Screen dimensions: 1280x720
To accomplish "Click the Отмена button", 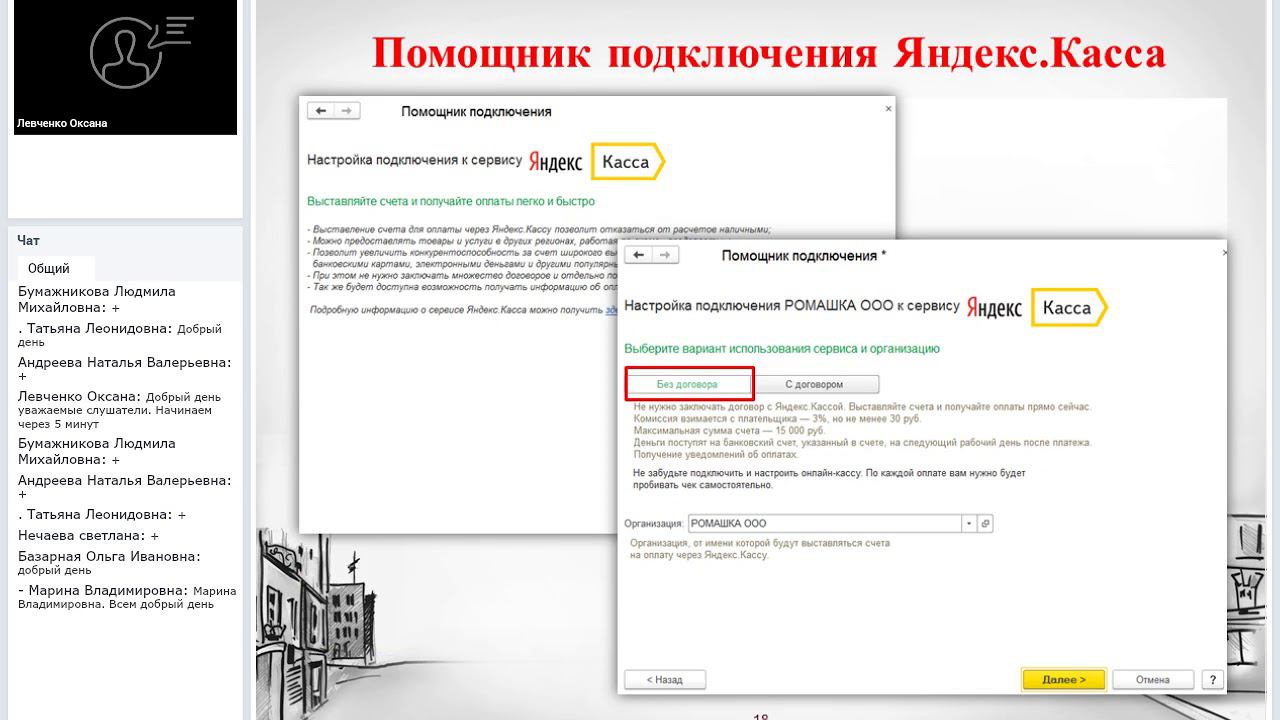I will coord(1153,679).
